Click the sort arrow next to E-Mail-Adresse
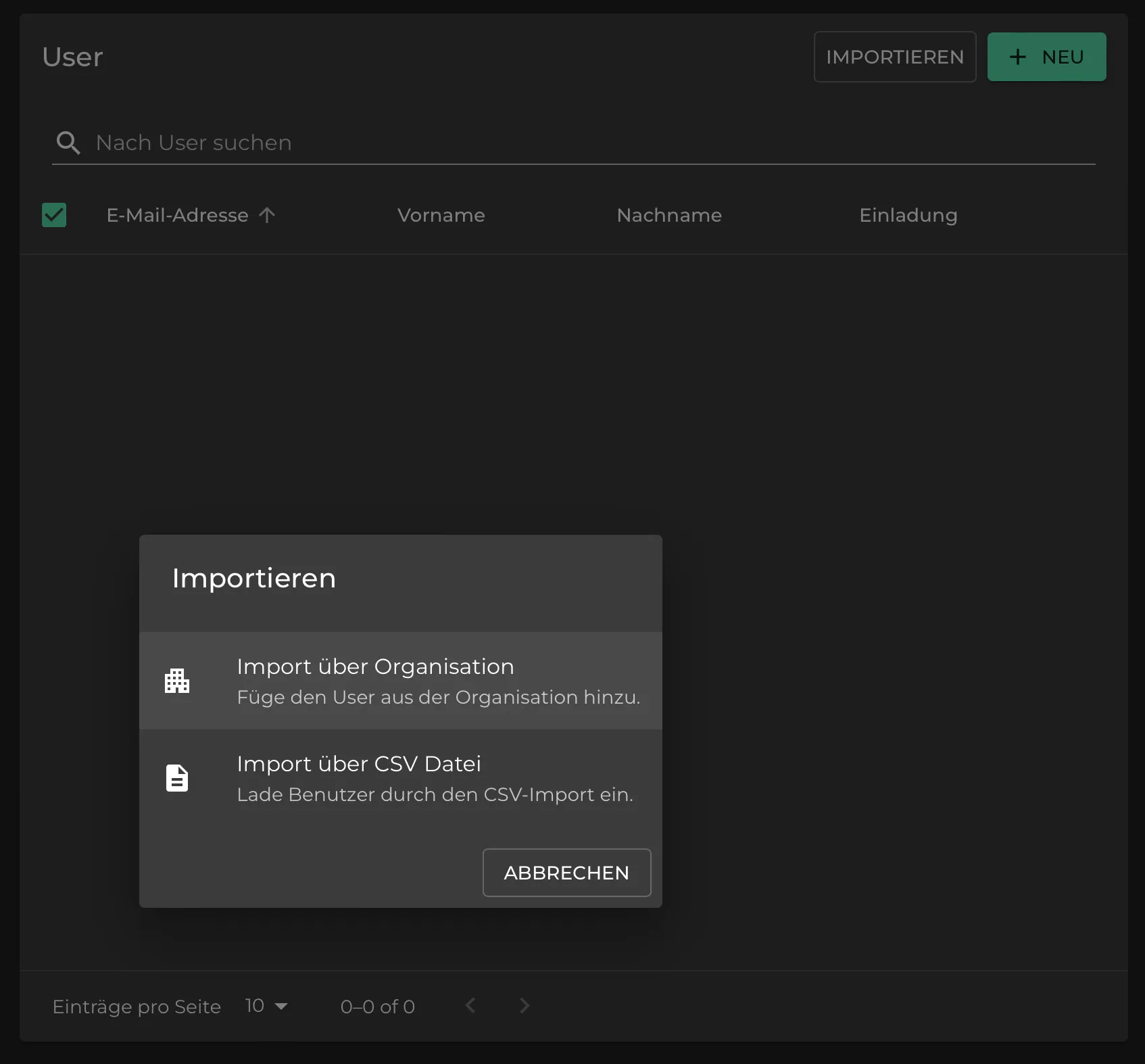 (267, 215)
